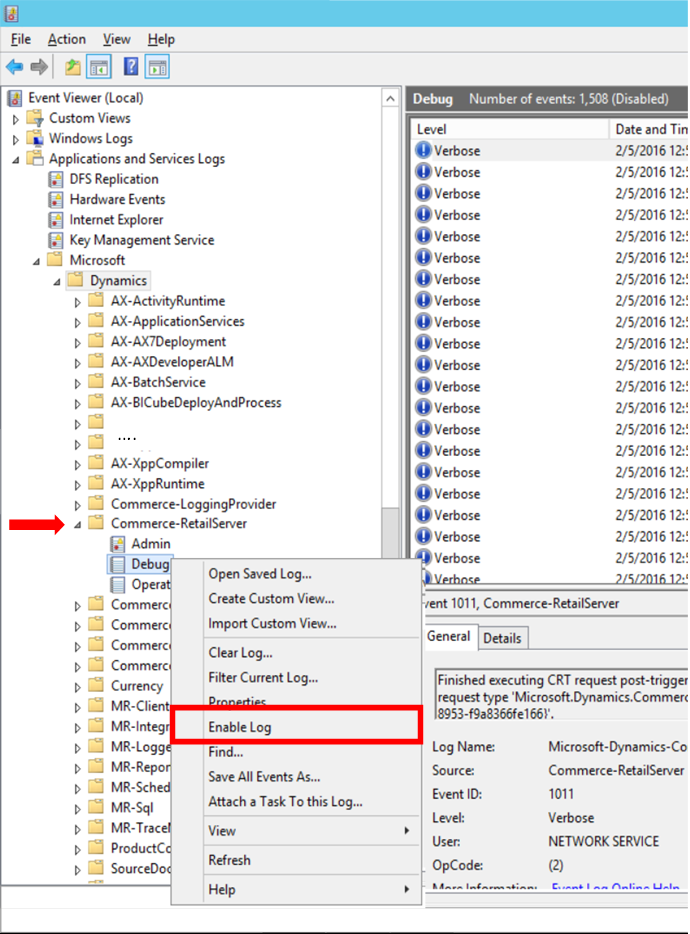Click the Applications and Services Logs folder icon

[x=36, y=158]
